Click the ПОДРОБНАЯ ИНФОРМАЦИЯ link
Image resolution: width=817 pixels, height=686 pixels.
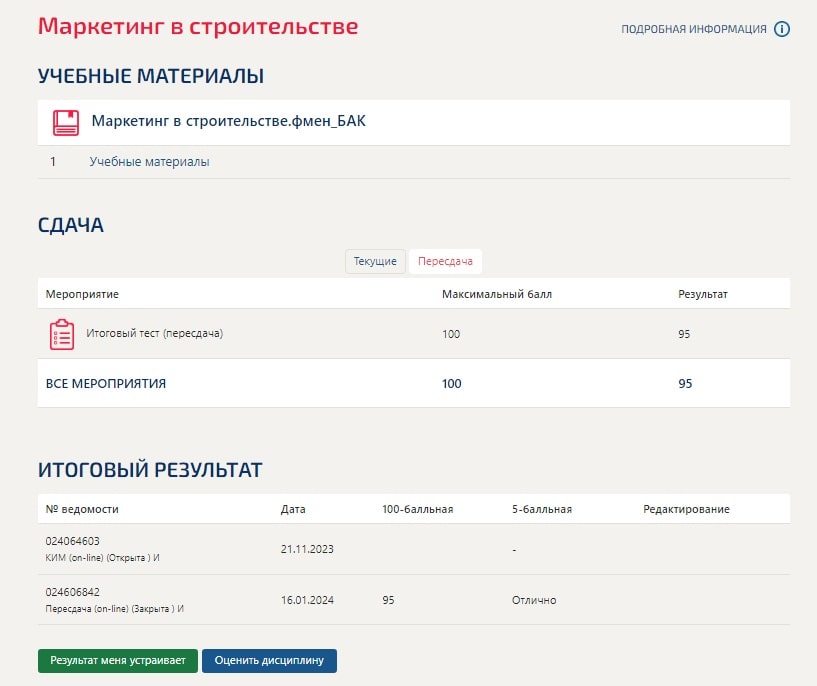pyautogui.click(x=697, y=29)
